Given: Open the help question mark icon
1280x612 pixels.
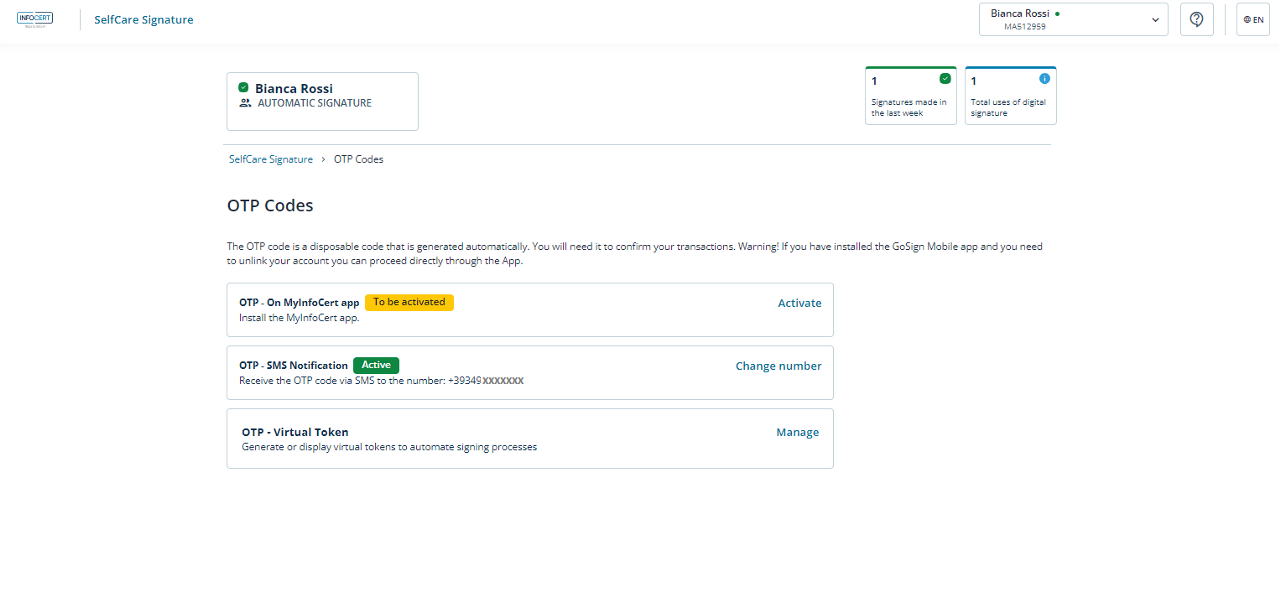Looking at the screenshot, I should (x=1197, y=19).
